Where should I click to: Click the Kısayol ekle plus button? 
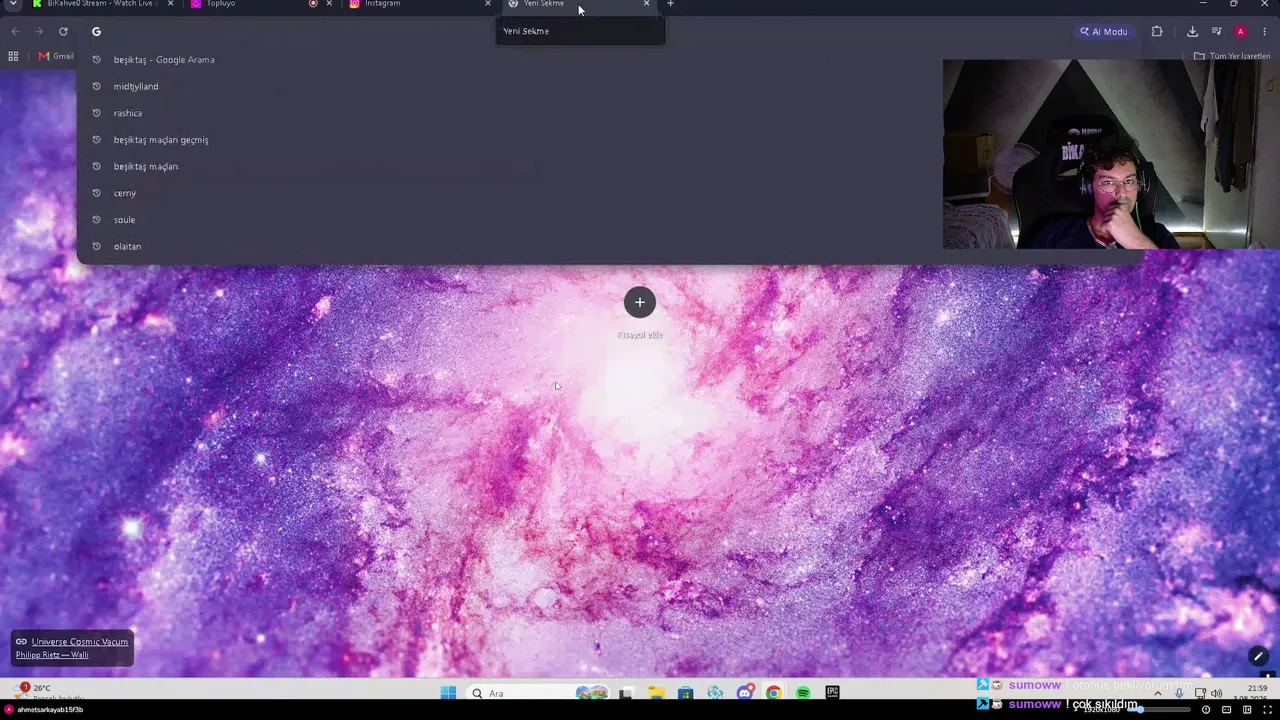click(640, 302)
